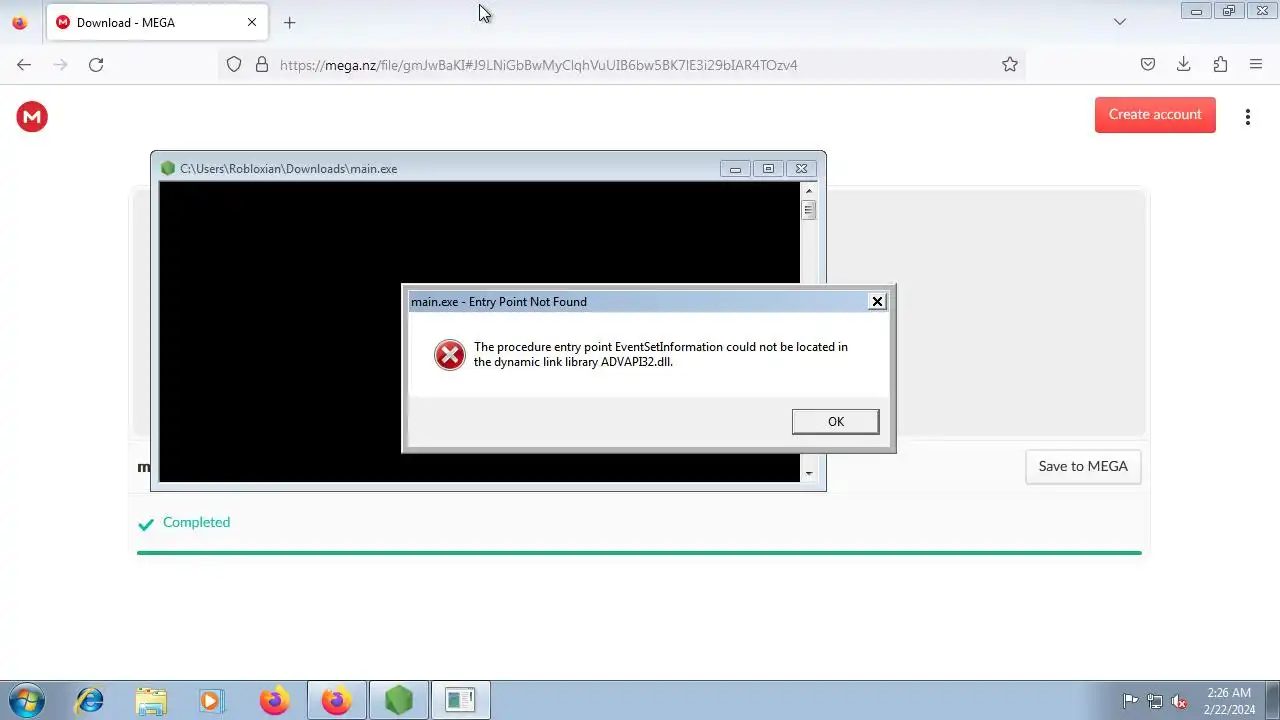Open the Action Center flag tray icon
This screenshot has height=720, width=1280.
point(1130,701)
